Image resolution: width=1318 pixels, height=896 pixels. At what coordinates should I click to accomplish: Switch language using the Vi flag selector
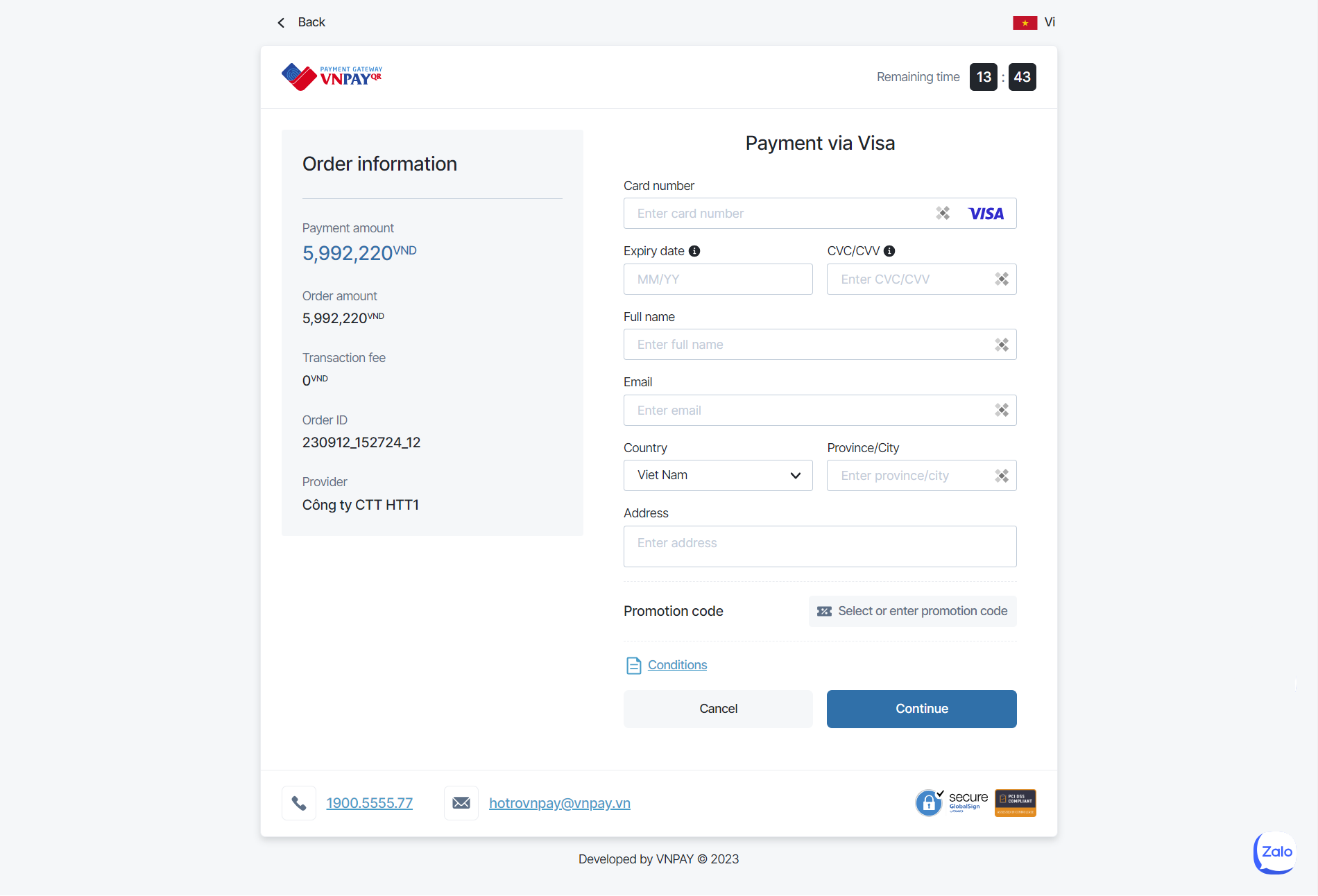pyautogui.click(x=1034, y=22)
